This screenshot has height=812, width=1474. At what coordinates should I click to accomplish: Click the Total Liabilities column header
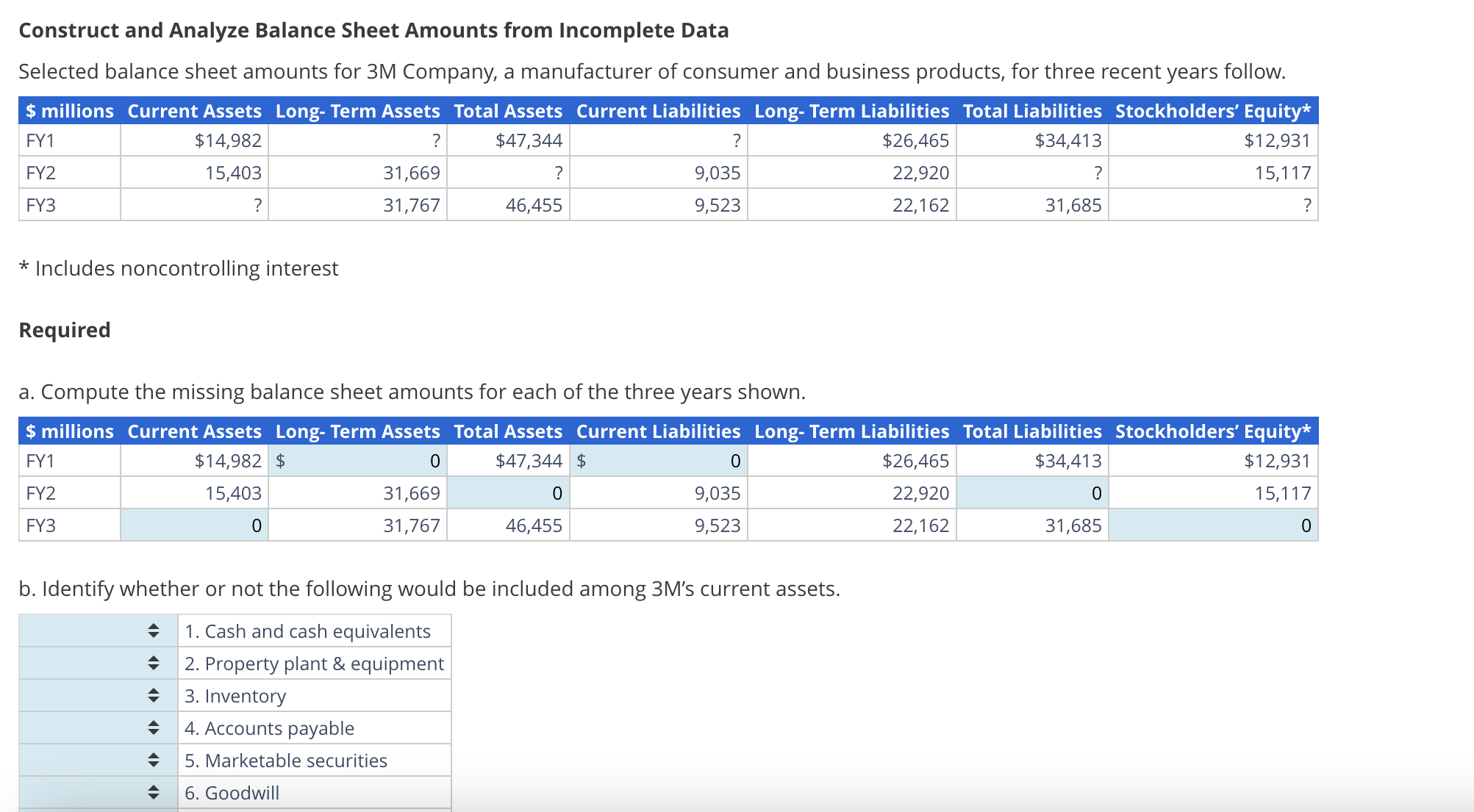pos(1032,432)
